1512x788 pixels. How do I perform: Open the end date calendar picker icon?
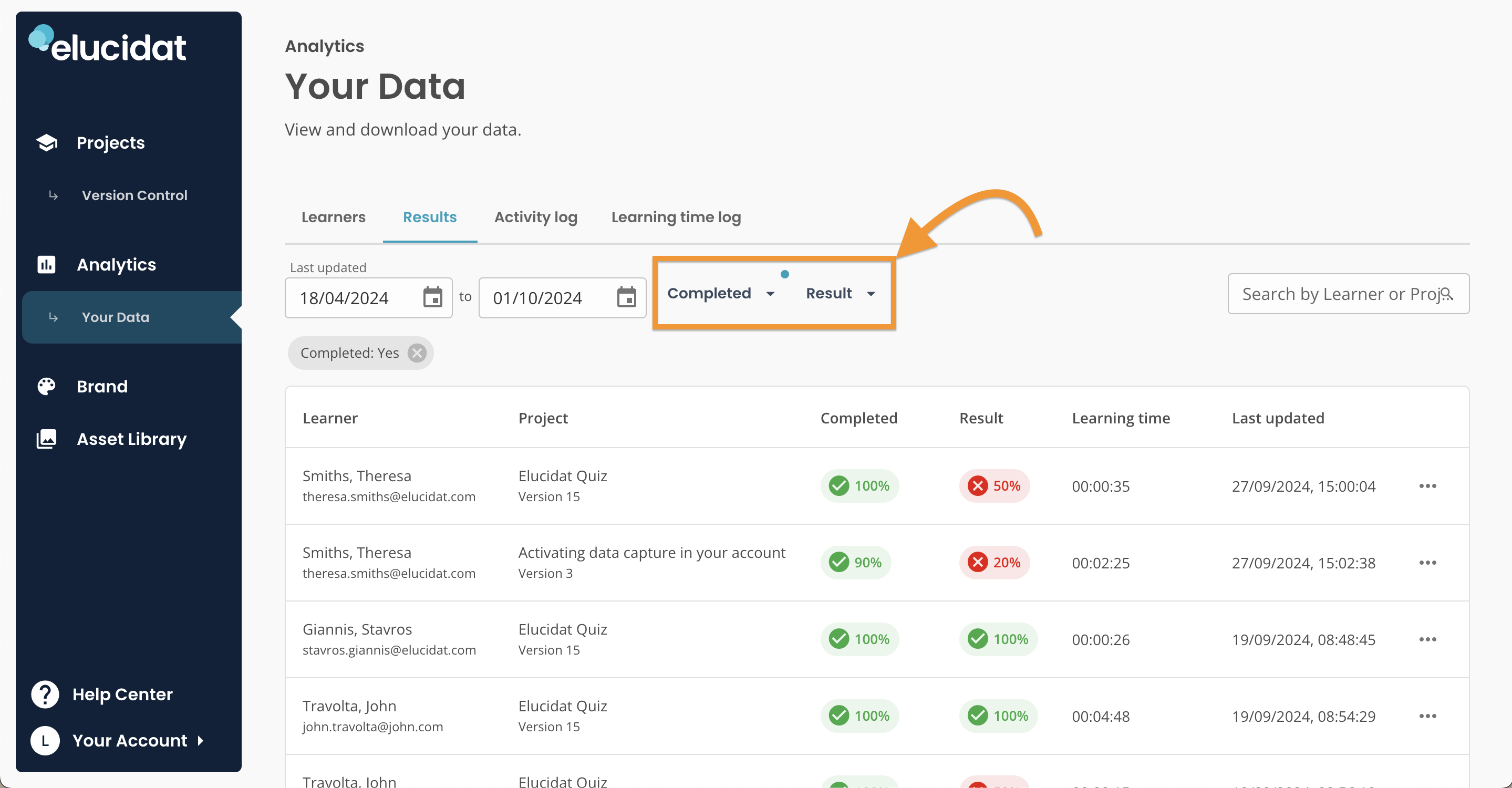[626, 297]
